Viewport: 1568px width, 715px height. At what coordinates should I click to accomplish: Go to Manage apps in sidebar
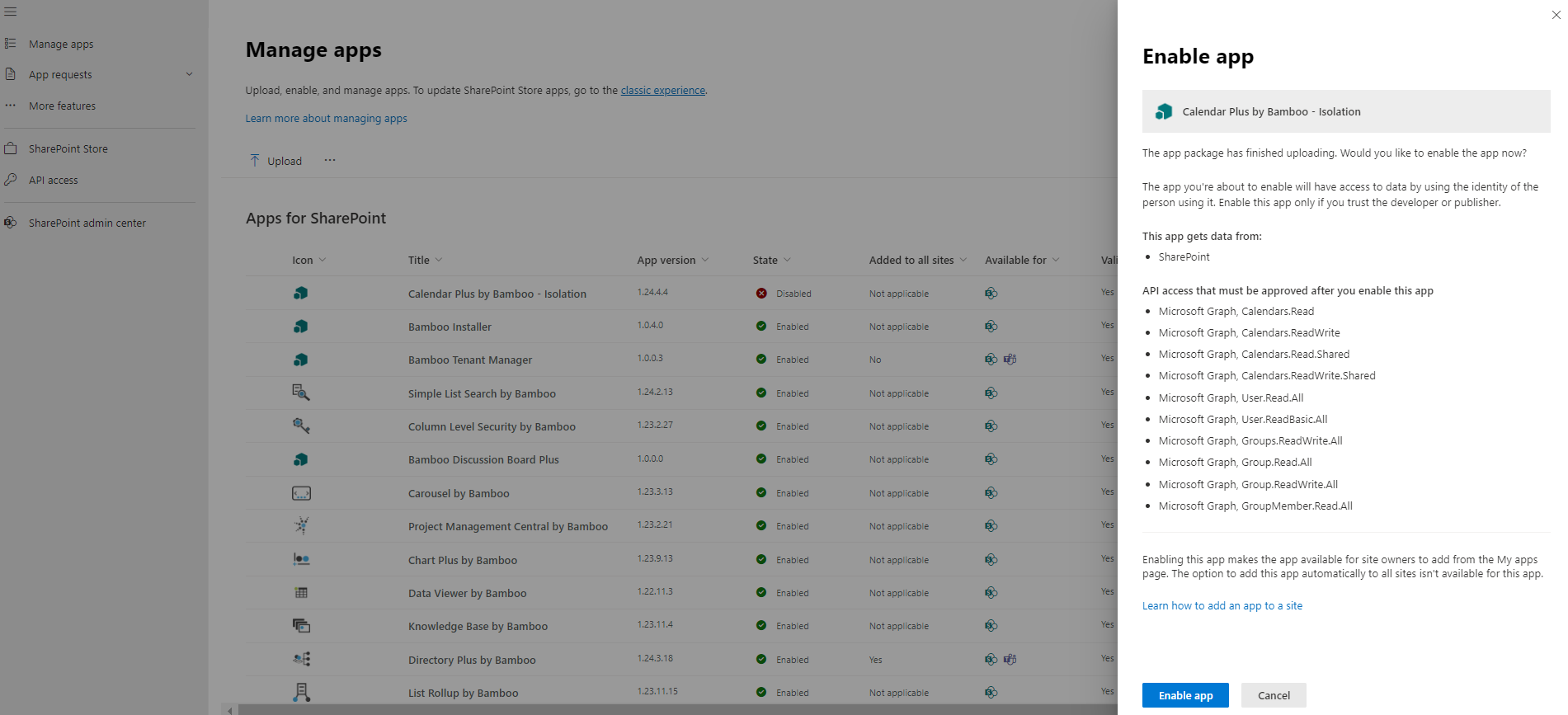61,44
